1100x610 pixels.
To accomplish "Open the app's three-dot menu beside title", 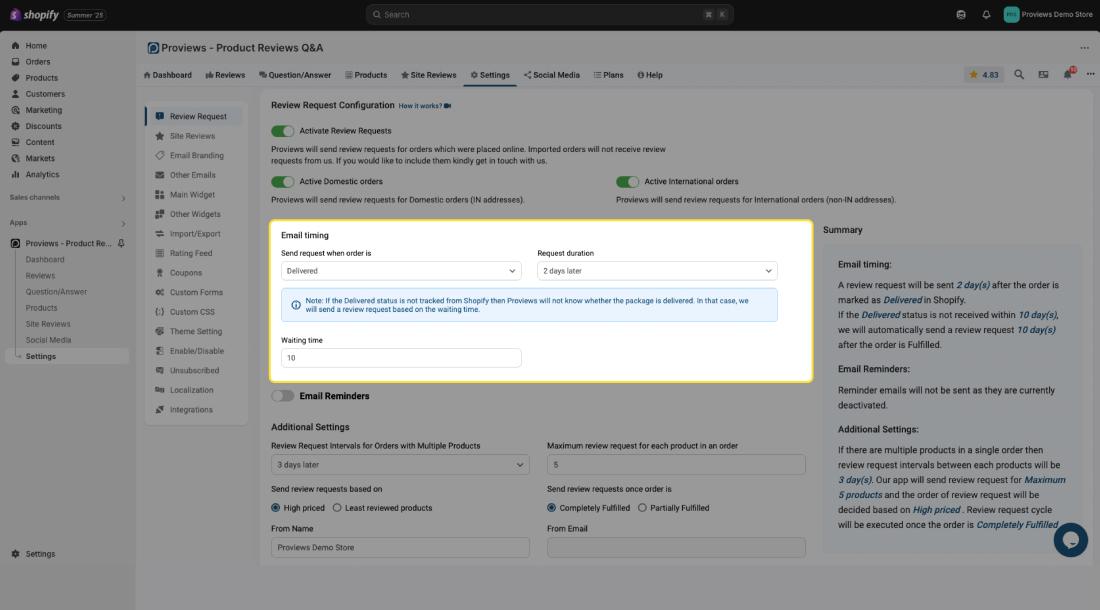I will [1084, 48].
